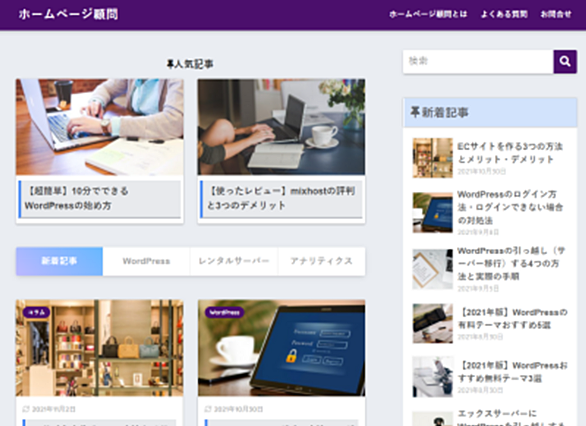Click the coffee cup and laptop photo
586x426 pixels.
click(x=281, y=127)
